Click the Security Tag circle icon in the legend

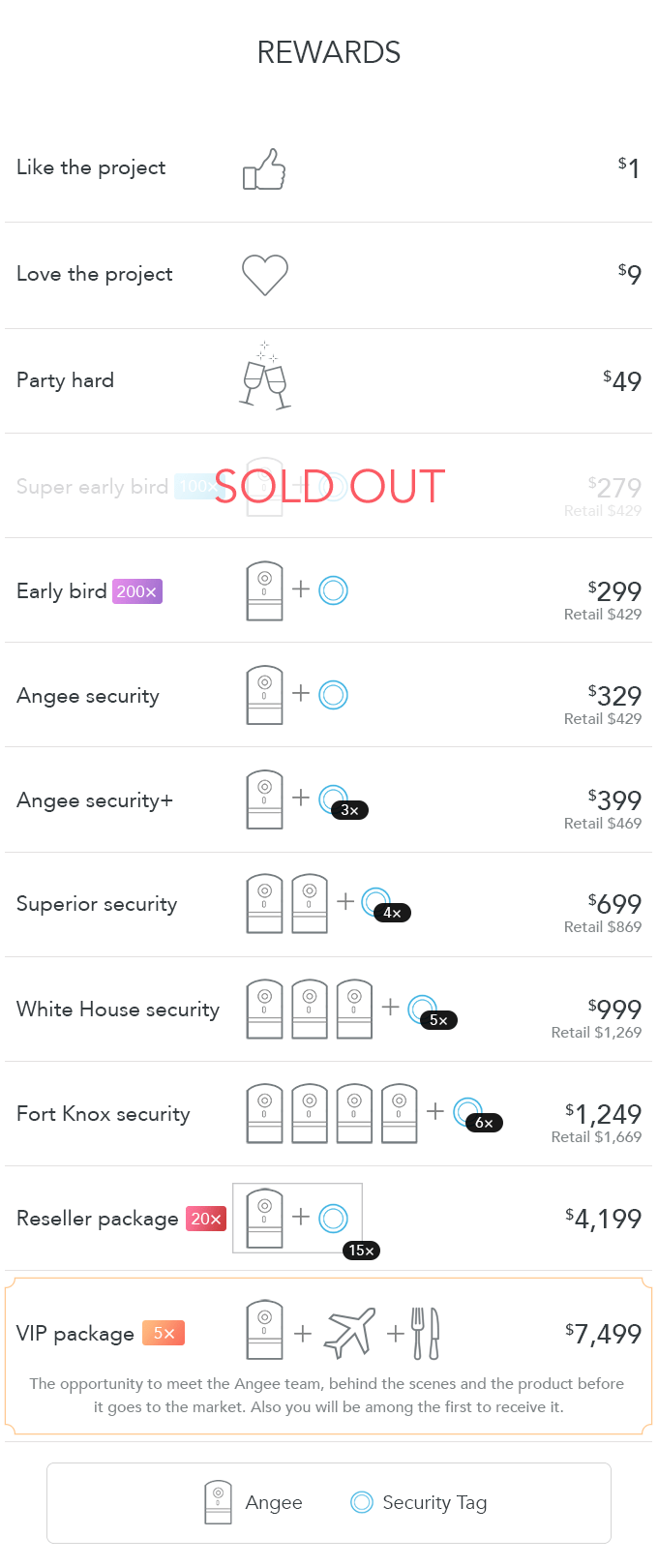362,1502
